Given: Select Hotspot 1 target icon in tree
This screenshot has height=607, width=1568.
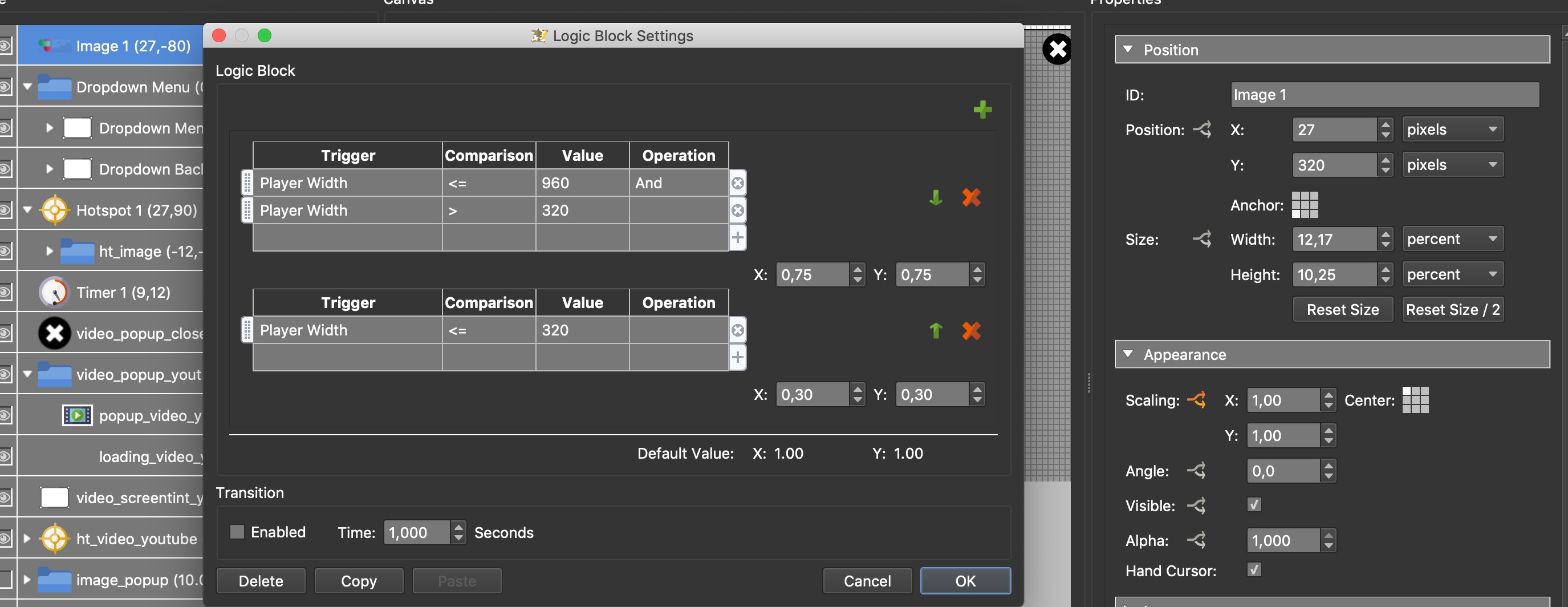Looking at the screenshot, I should pyautogui.click(x=54, y=211).
